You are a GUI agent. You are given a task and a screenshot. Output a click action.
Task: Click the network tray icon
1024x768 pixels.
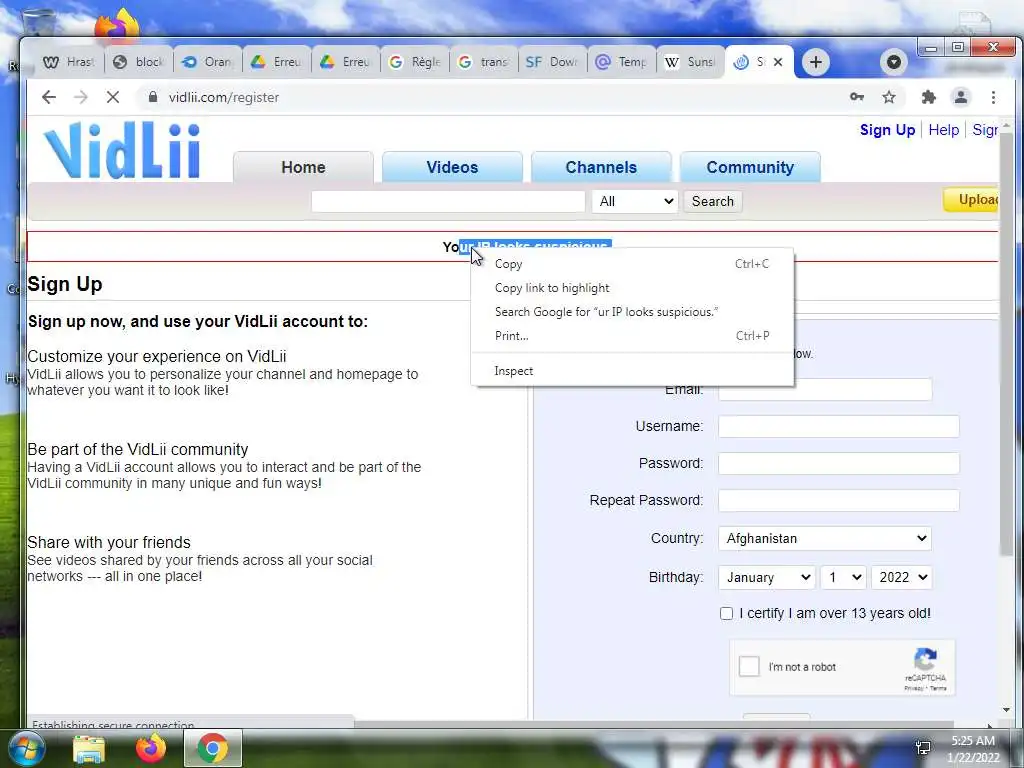[923, 748]
